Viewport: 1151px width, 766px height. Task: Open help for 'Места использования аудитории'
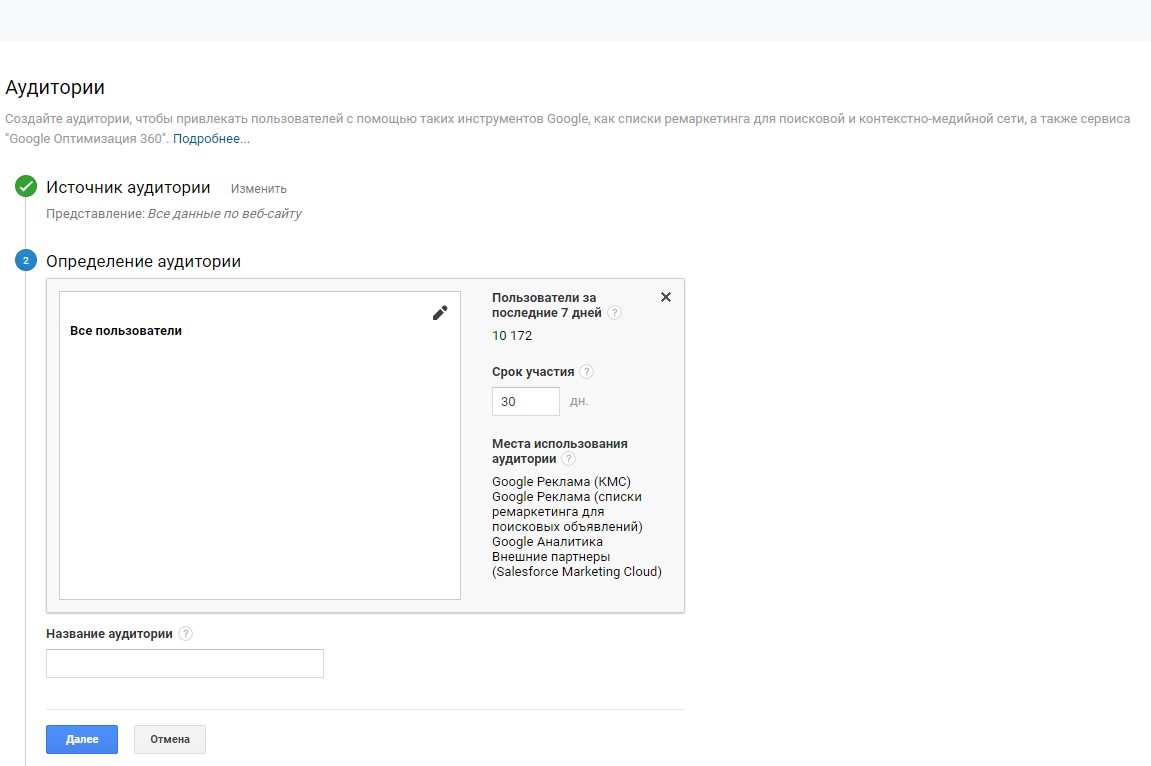point(568,459)
